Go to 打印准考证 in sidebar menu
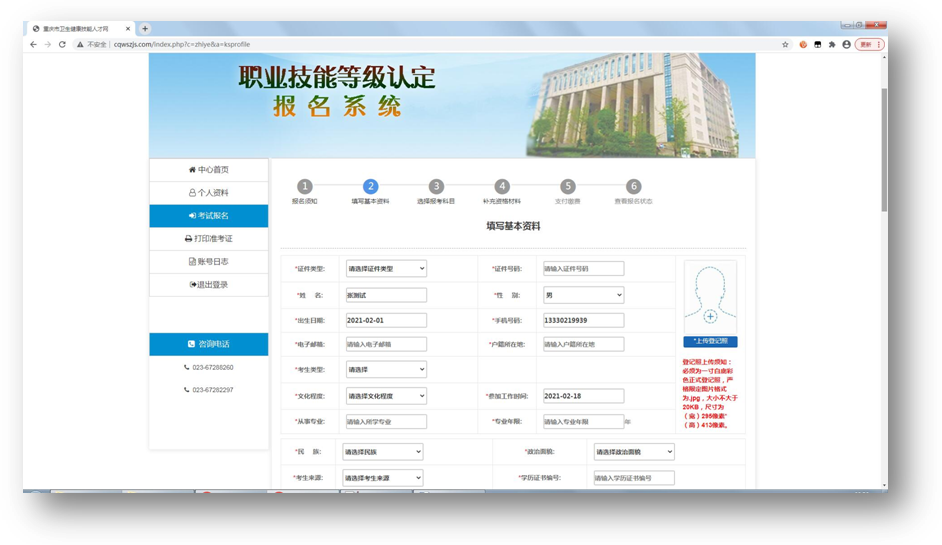The image size is (942, 545). click(x=209, y=239)
